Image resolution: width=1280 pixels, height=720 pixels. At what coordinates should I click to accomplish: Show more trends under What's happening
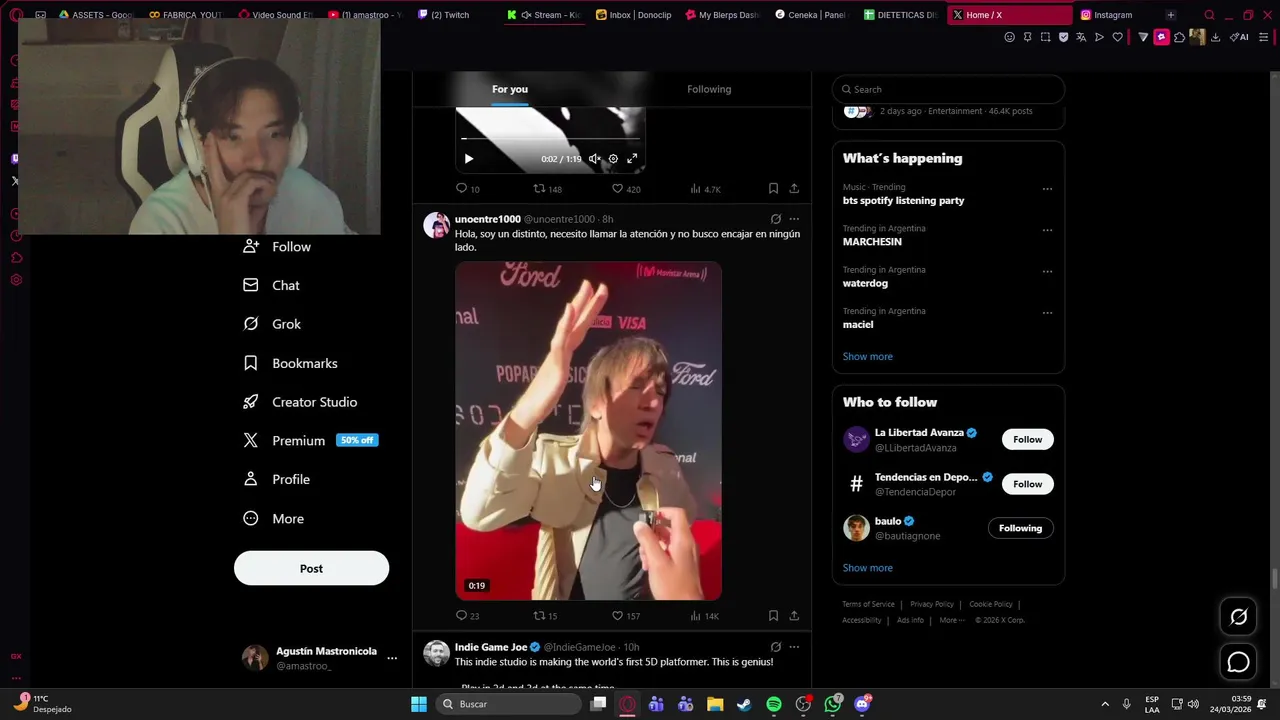coord(867,356)
